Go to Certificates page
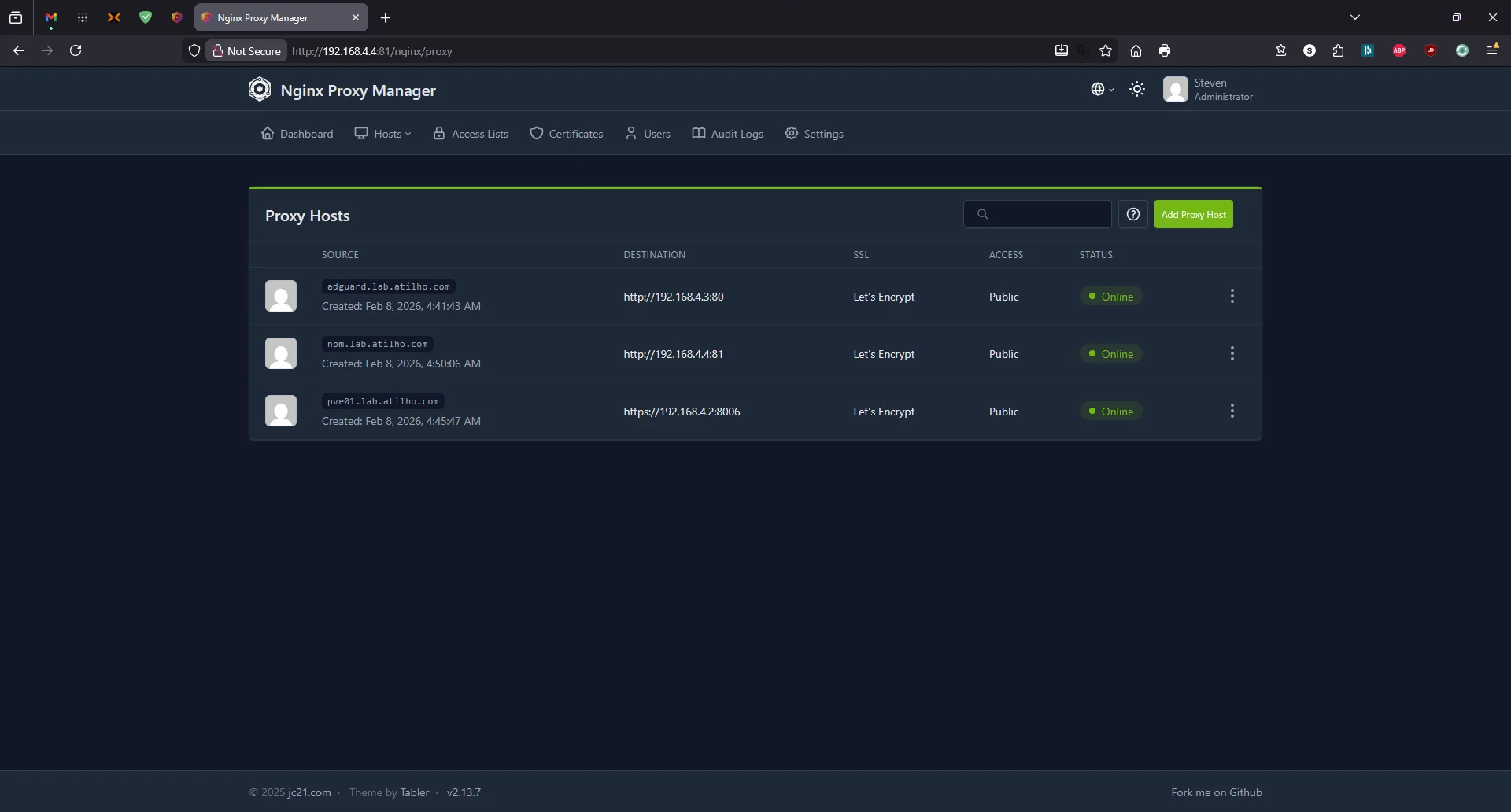Viewport: 1511px width, 812px height. [567, 134]
